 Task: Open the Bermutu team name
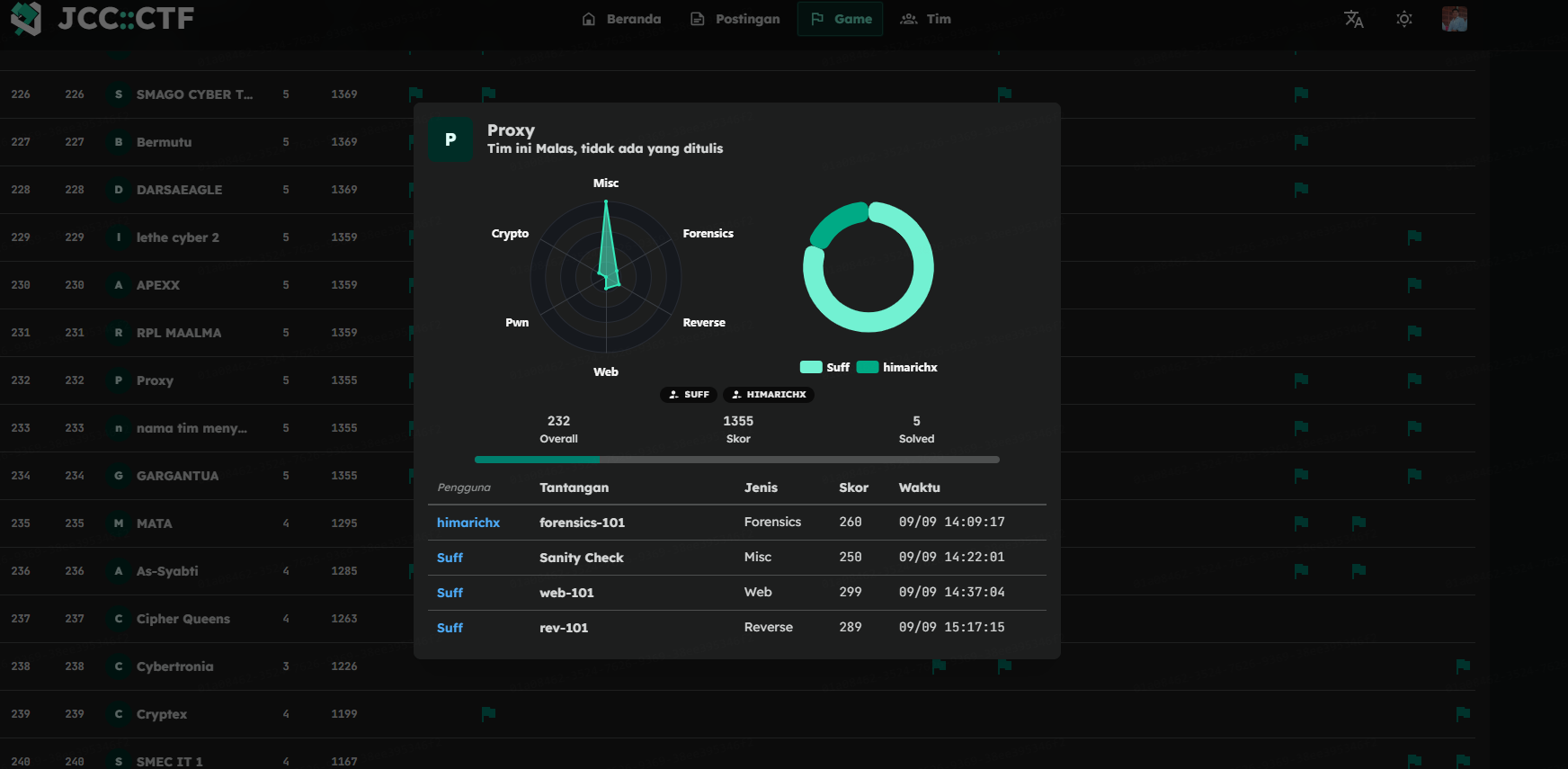pyautogui.click(x=164, y=142)
